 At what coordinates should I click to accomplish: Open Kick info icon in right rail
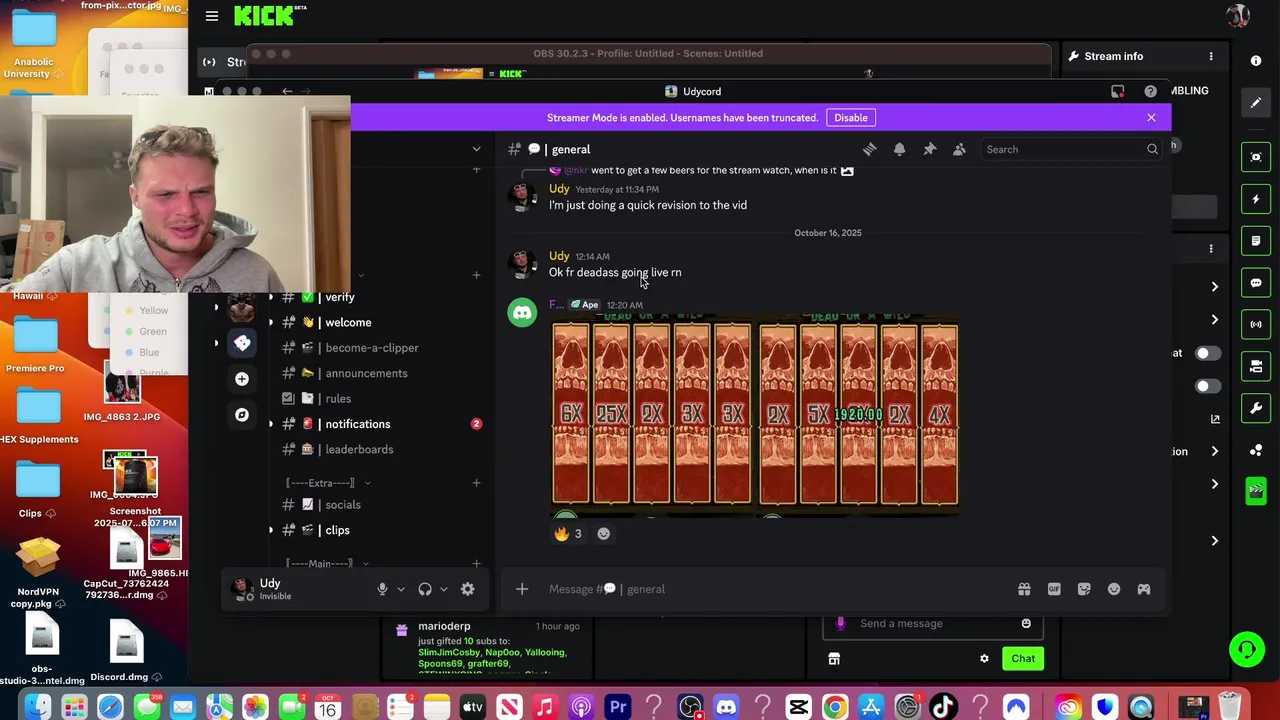1256,60
